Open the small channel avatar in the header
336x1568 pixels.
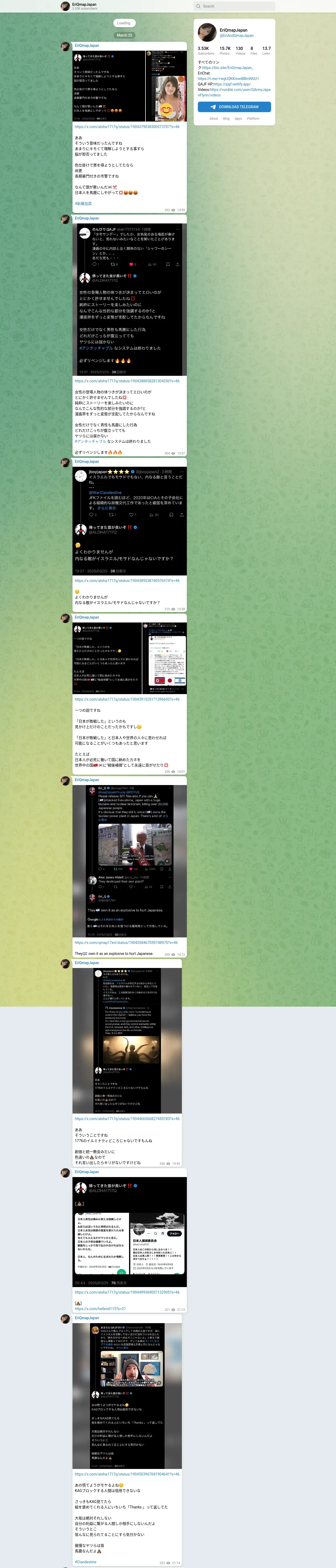(65, 6)
